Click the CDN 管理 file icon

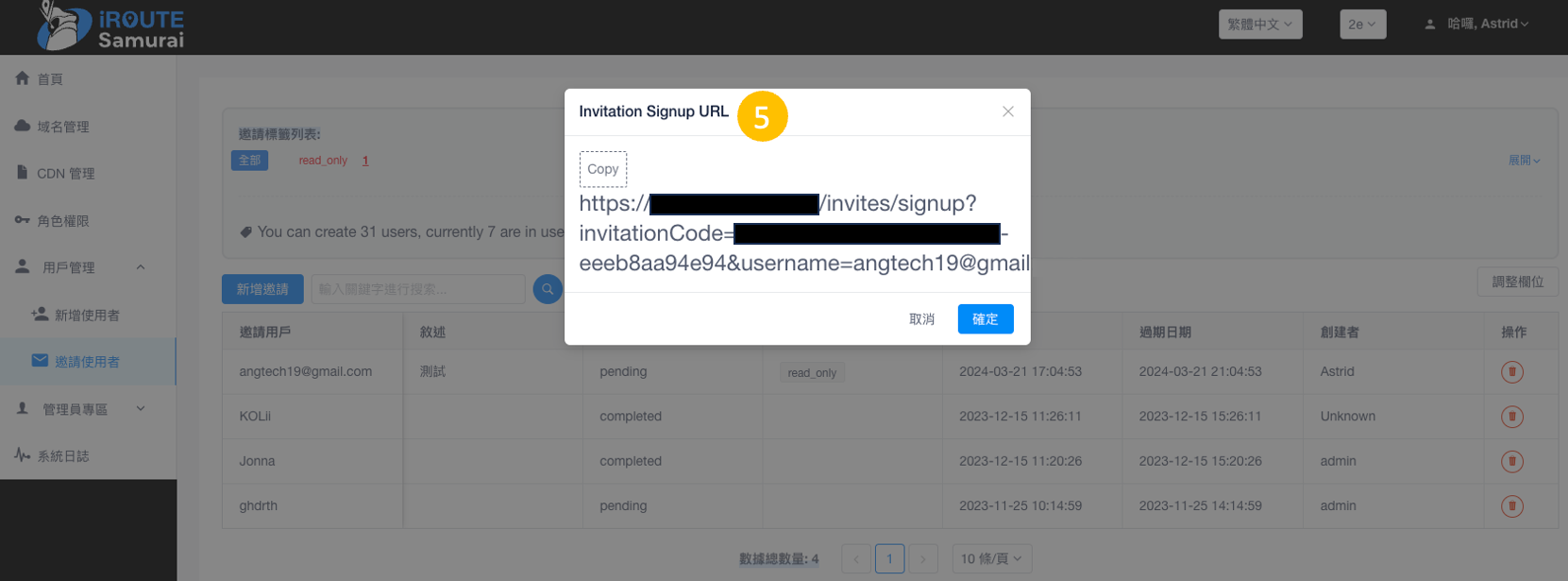point(23,173)
